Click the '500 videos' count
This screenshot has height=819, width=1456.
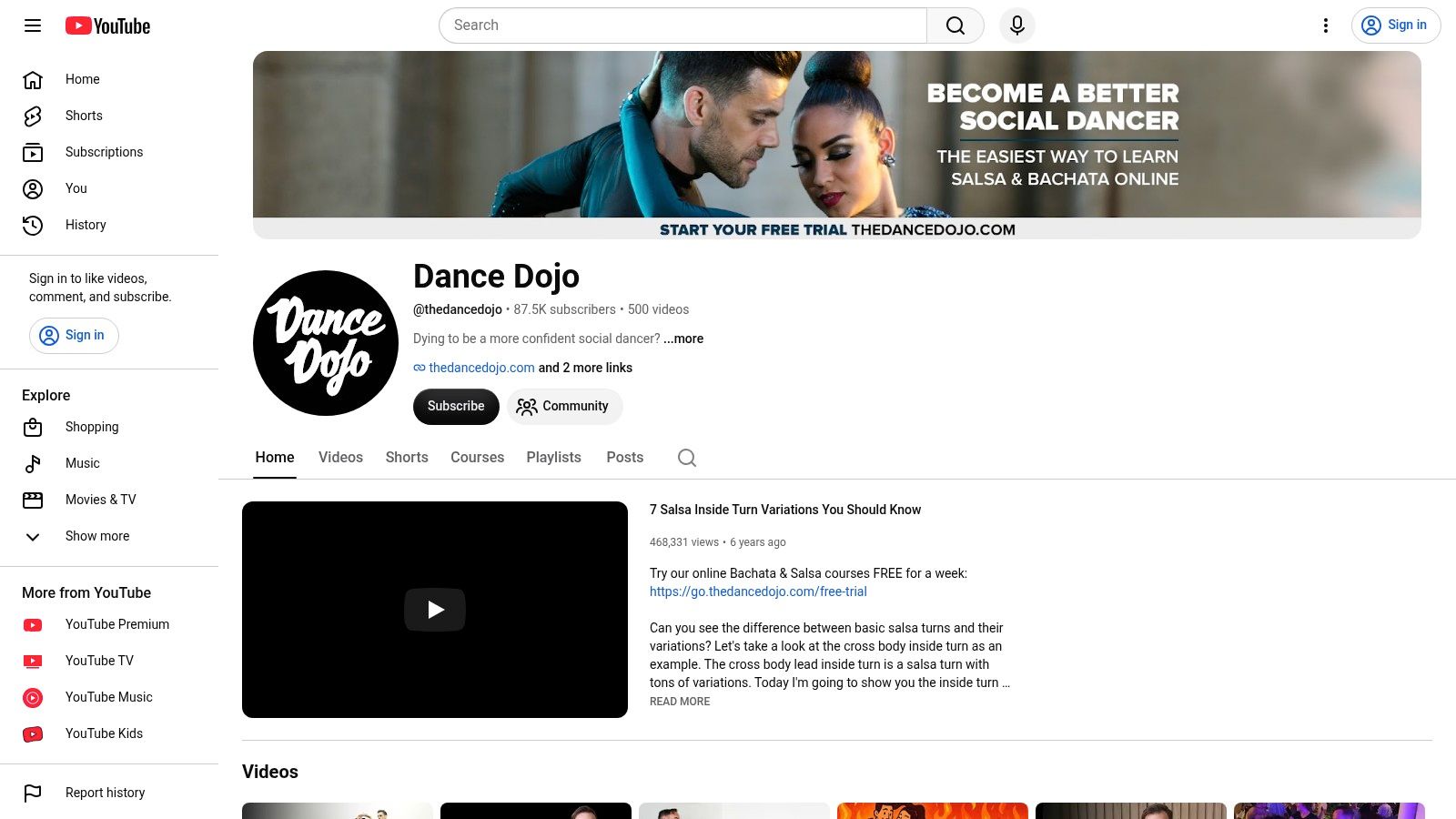click(658, 309)
